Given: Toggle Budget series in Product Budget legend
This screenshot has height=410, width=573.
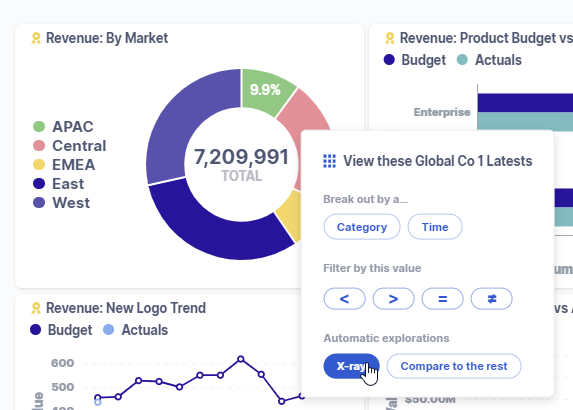Looking at the screenshot, I should 415,60.
